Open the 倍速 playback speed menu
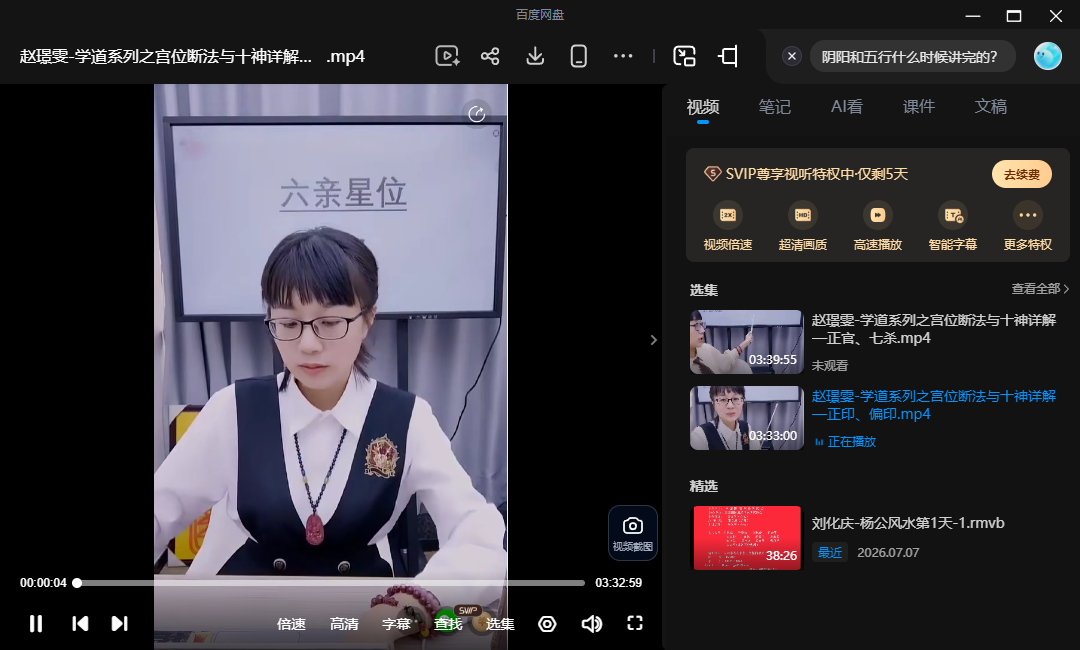The width and height of the screenshot is (1080, 650). pos(291,624)
